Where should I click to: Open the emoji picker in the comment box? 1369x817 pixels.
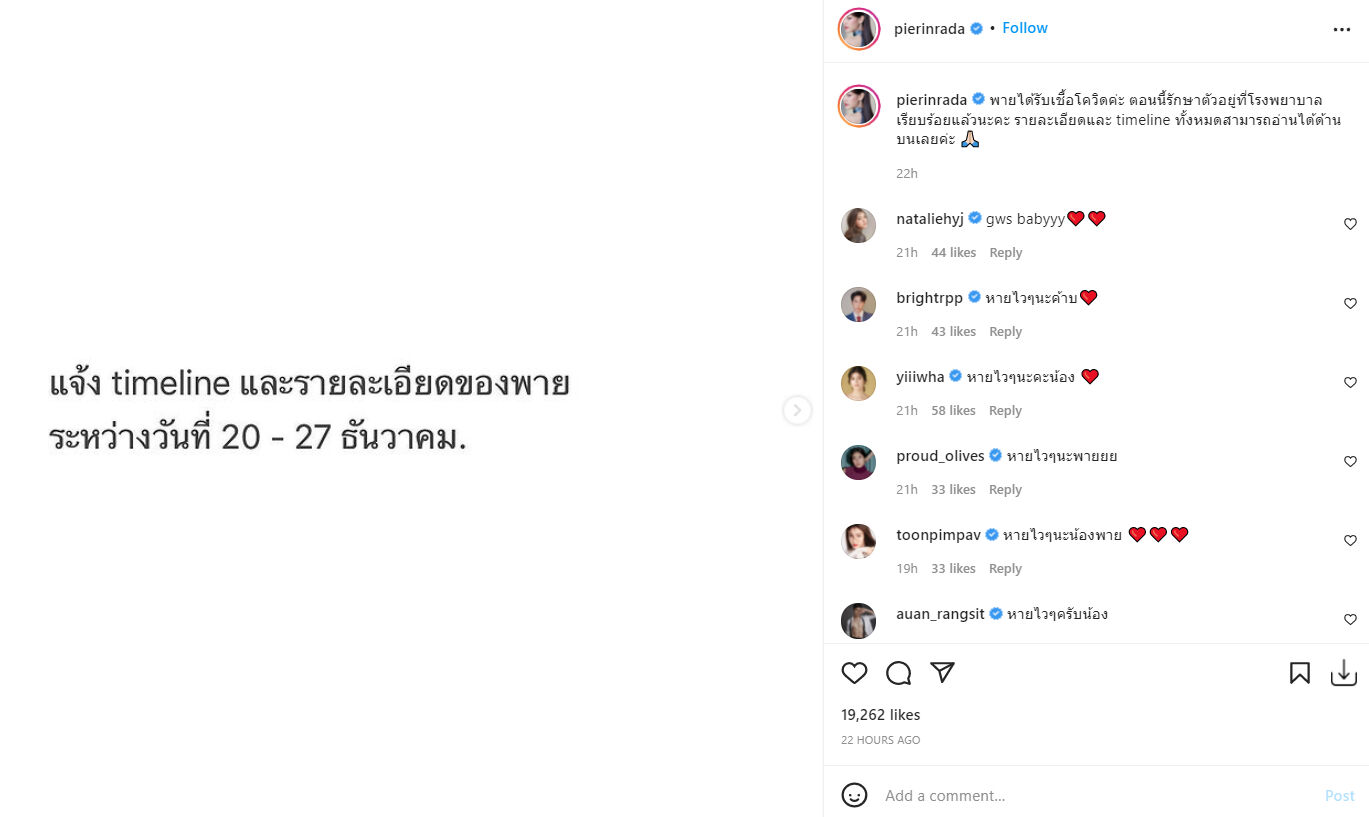tap(855, 795)
